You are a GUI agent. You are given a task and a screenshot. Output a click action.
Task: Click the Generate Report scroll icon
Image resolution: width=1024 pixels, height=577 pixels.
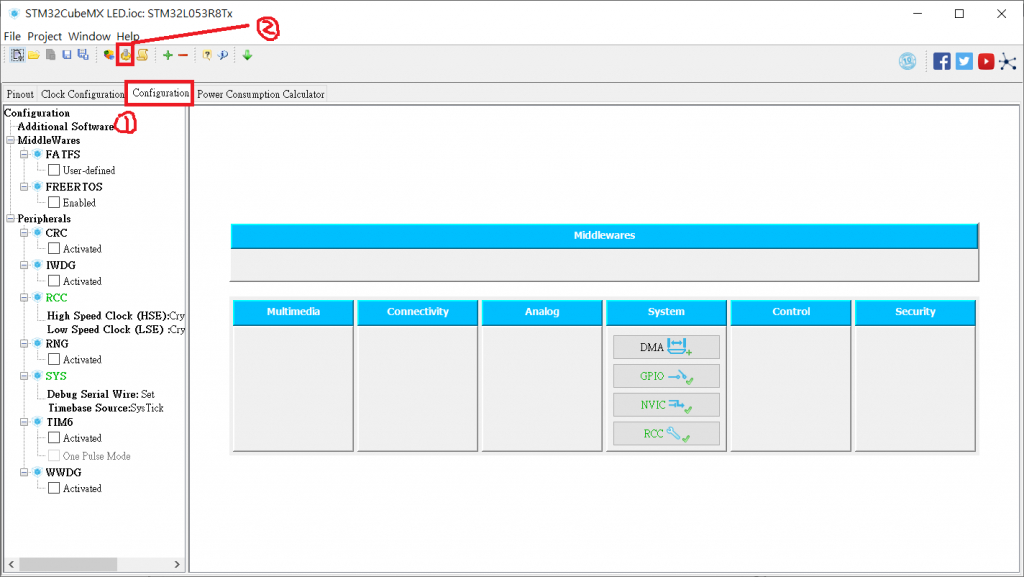click(x=142, y=55)
